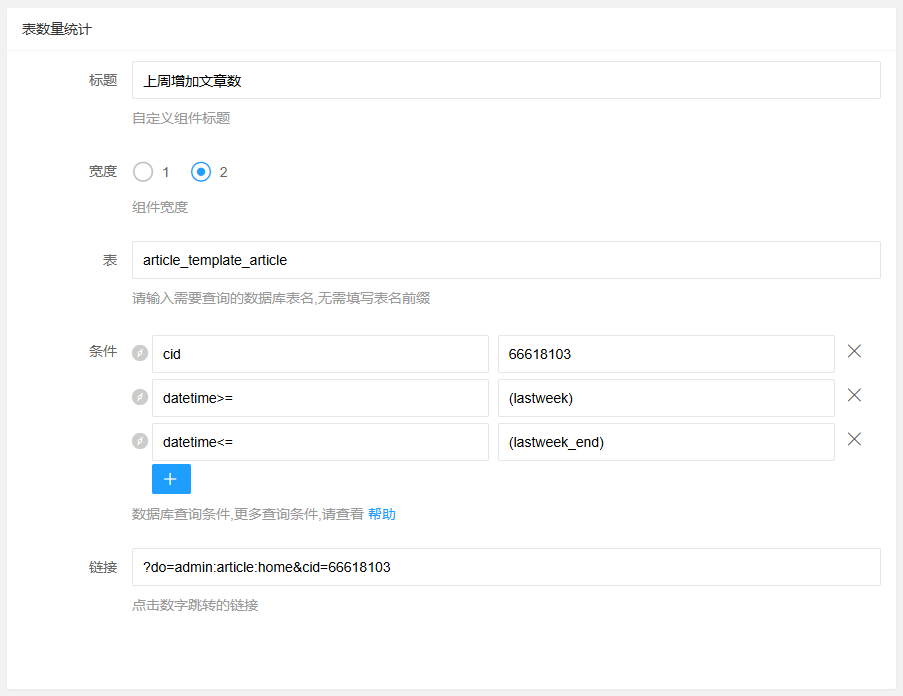Image resolution: width=903 pixels, height=696 pixels.
Task: Edit the cid condition key field
Action: pyautogui.click(x=320, y=354)
